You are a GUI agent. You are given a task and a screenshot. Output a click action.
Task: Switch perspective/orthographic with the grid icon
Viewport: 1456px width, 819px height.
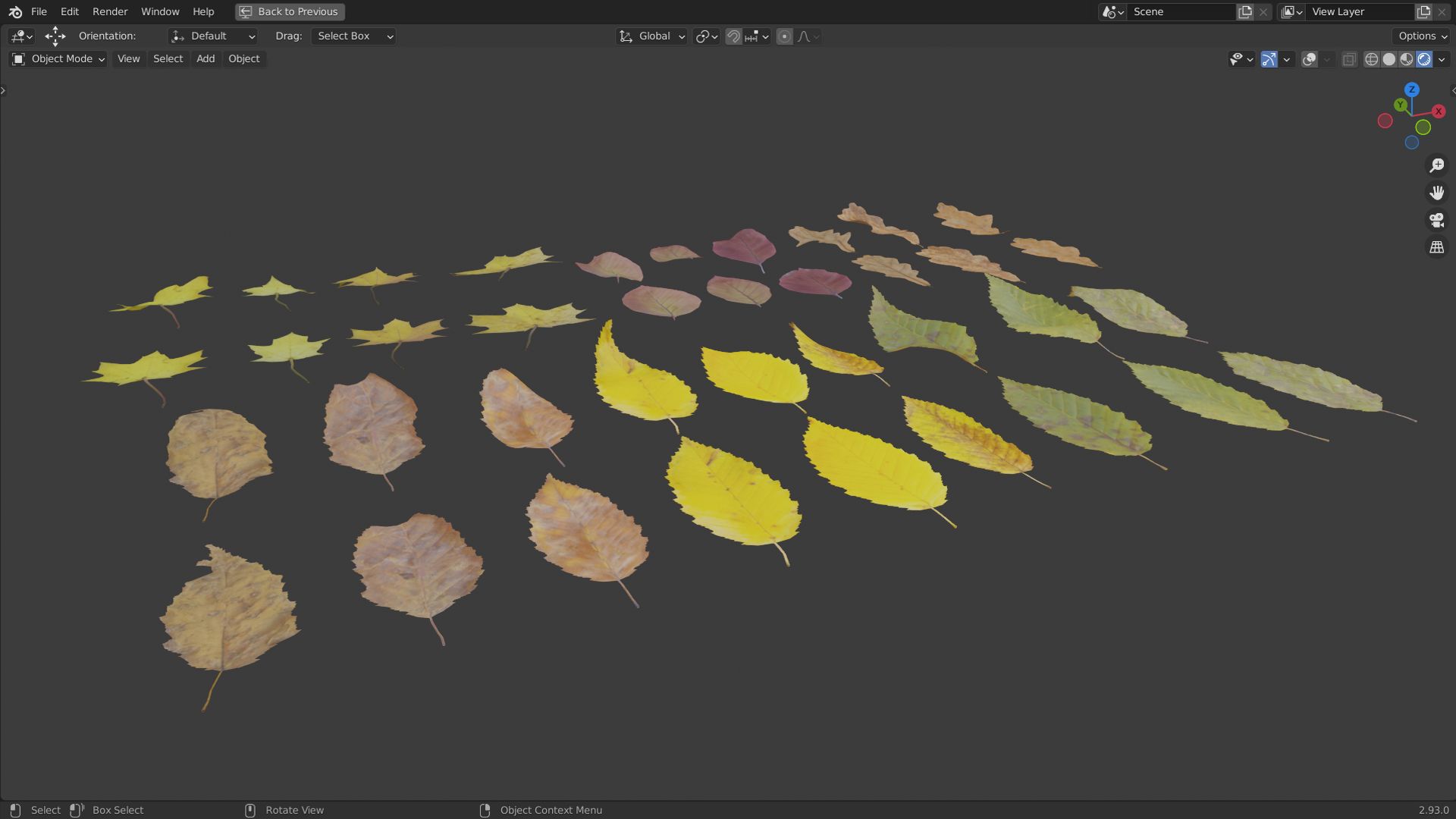click(x=1436, y=247)
